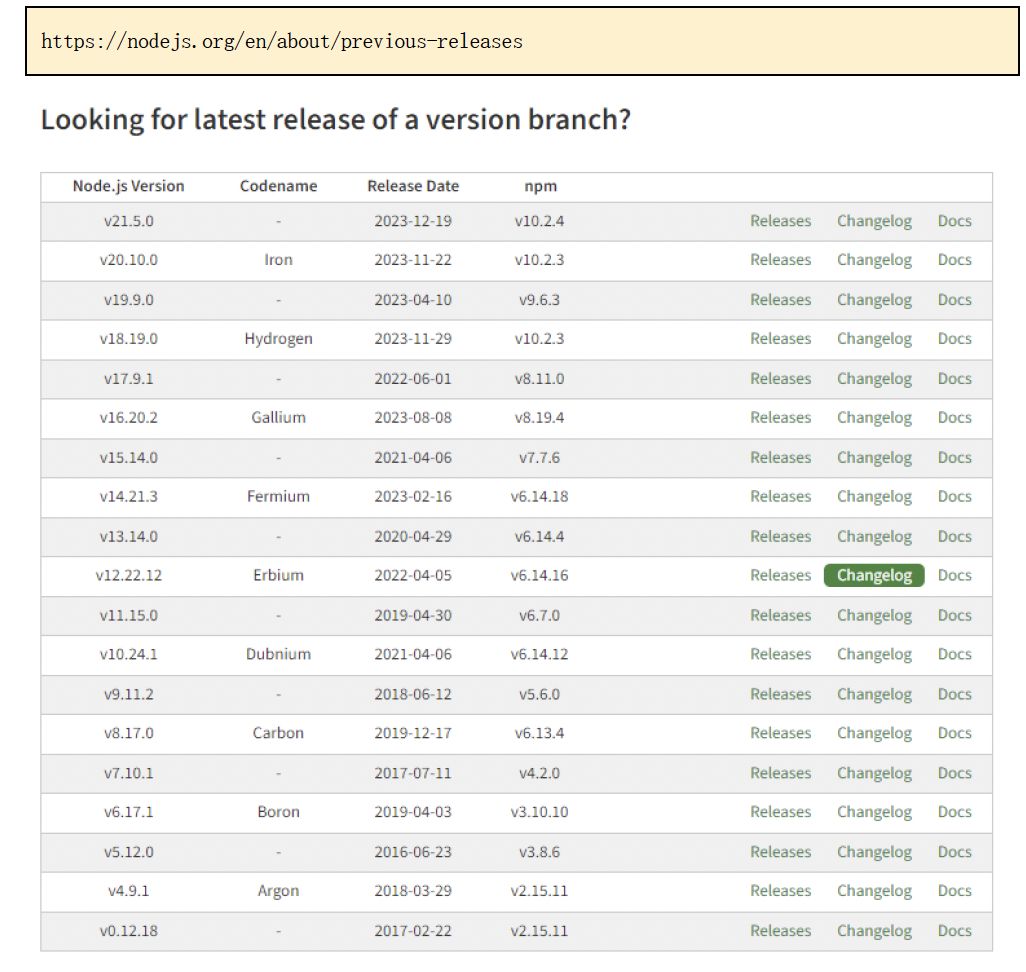This screenshot has width=1026, height=972.
Task: Open Docs for v0.12.18
Action: 954,931
